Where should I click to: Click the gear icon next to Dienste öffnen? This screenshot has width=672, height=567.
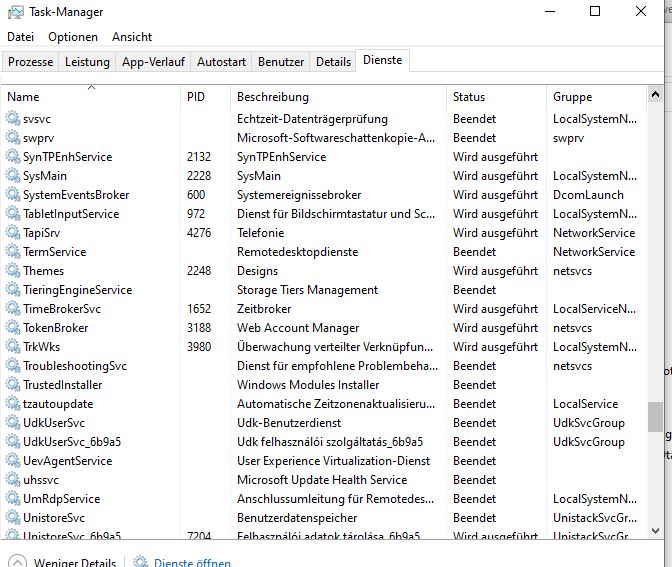(x=140, y=561)
